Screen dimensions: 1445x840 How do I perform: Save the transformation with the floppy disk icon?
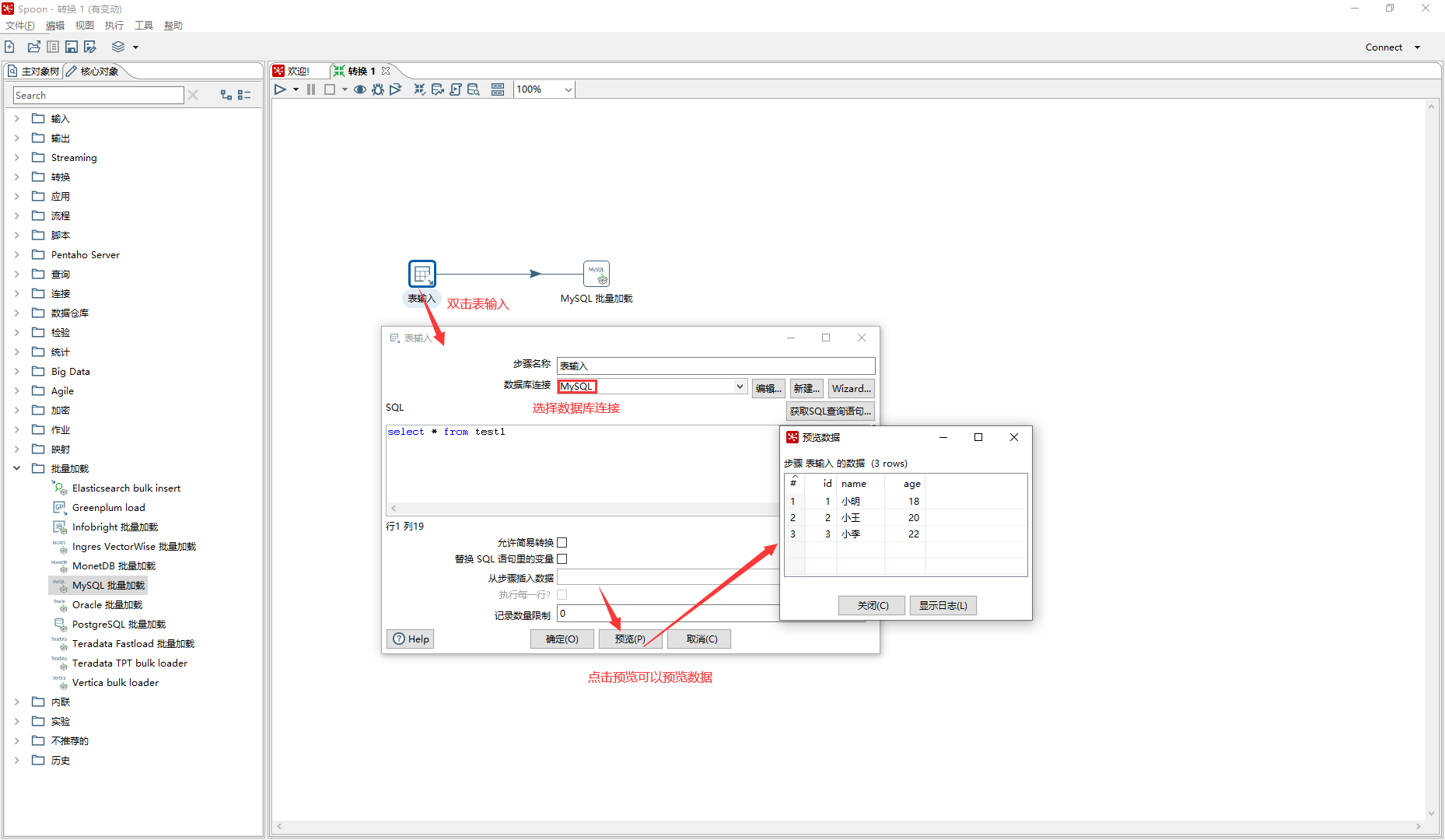point(72,47)
